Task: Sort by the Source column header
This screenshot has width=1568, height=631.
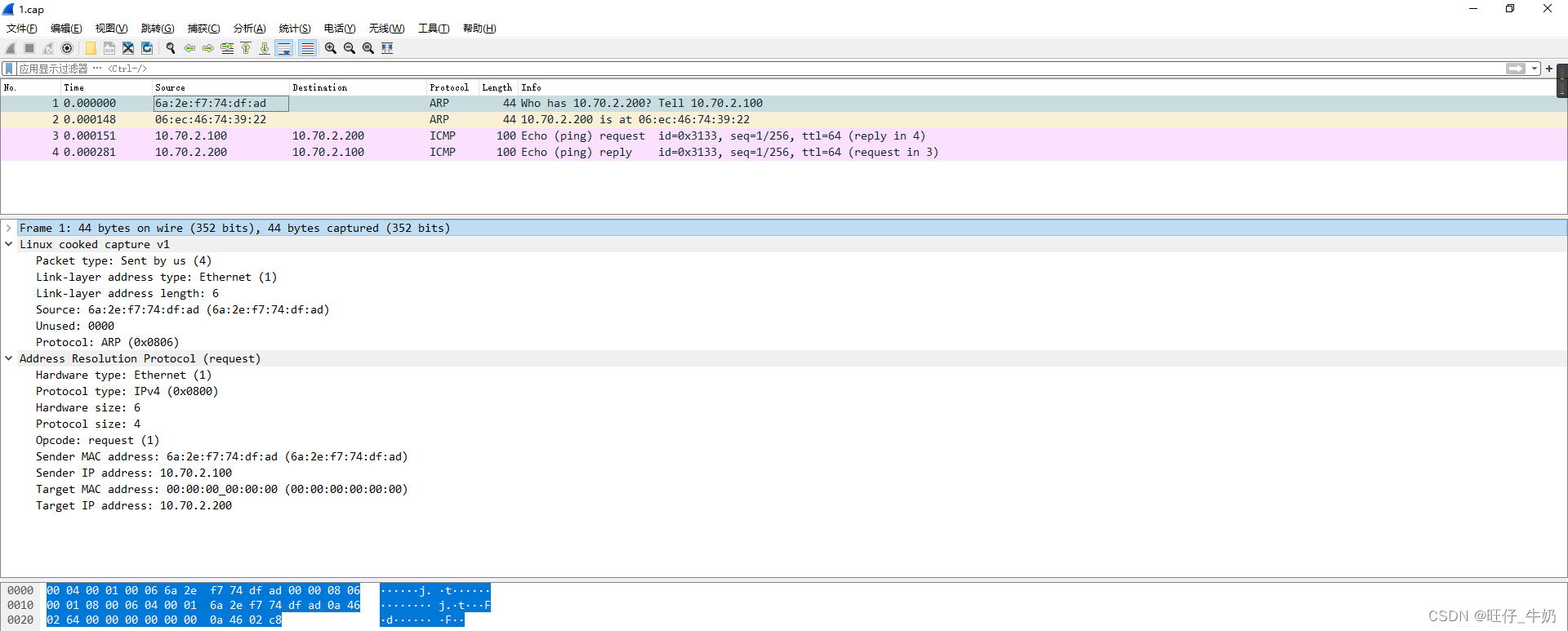Action: tap(220, 87)
